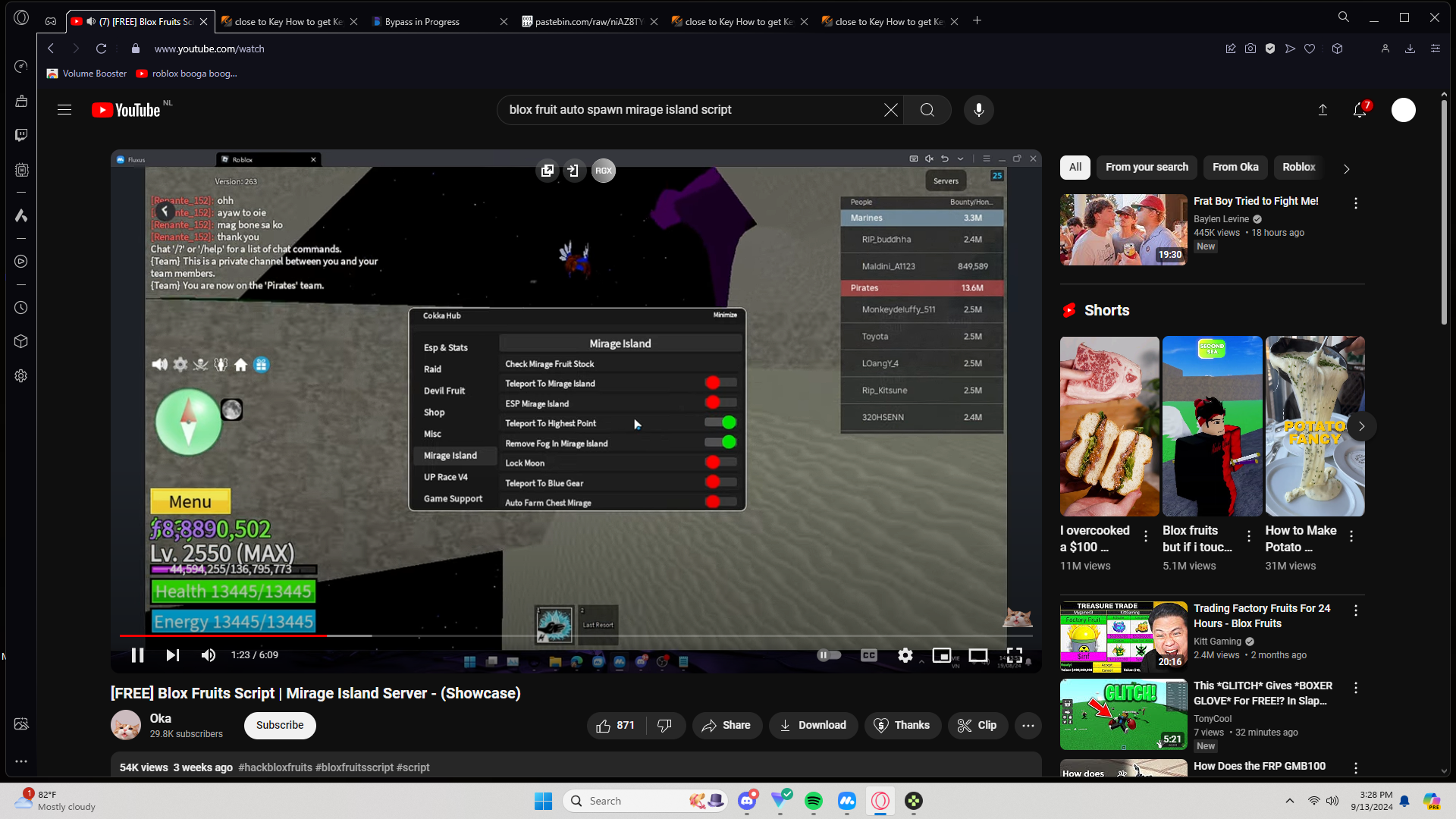Open options for the How to Make Potato Short
The width and height of the screenshot is (1456, 819).
[x=1351, y=536]
